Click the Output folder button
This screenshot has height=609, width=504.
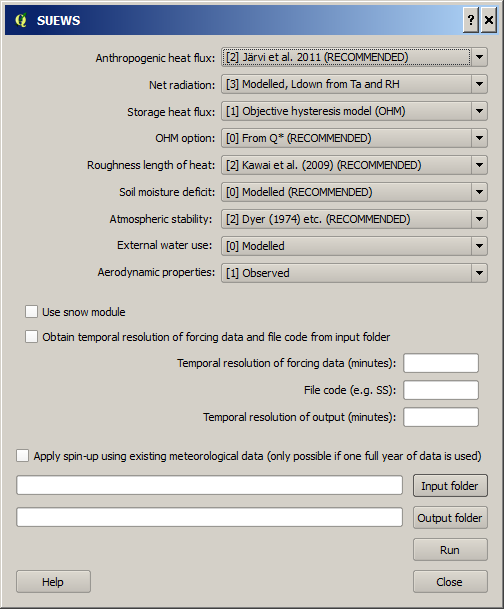pos(450,518)
